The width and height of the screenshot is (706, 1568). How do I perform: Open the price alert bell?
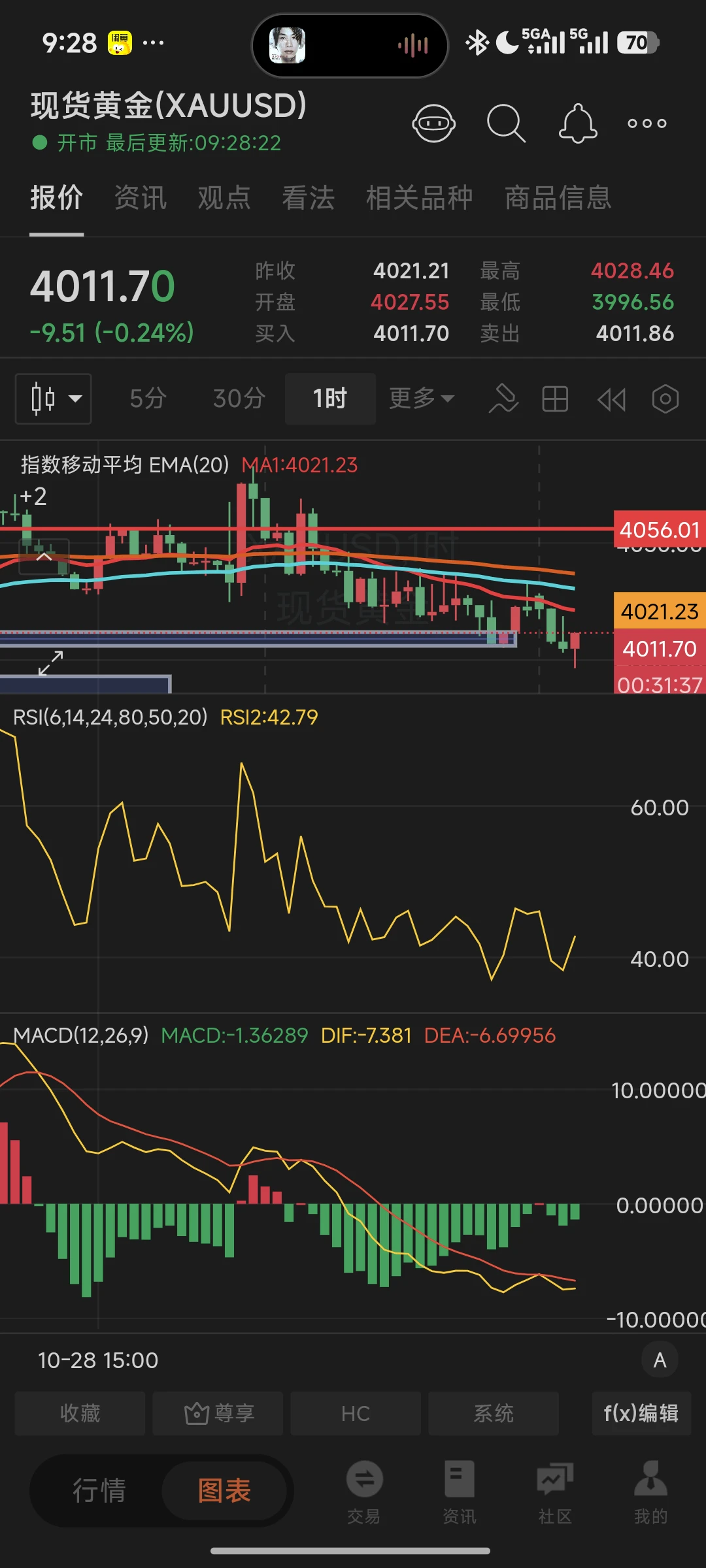coord(578,123)
